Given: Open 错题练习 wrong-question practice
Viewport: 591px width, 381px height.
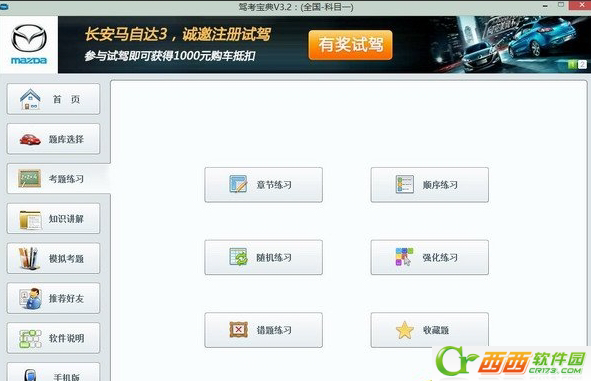Looking at the screenshot, I should pos(263,330).
